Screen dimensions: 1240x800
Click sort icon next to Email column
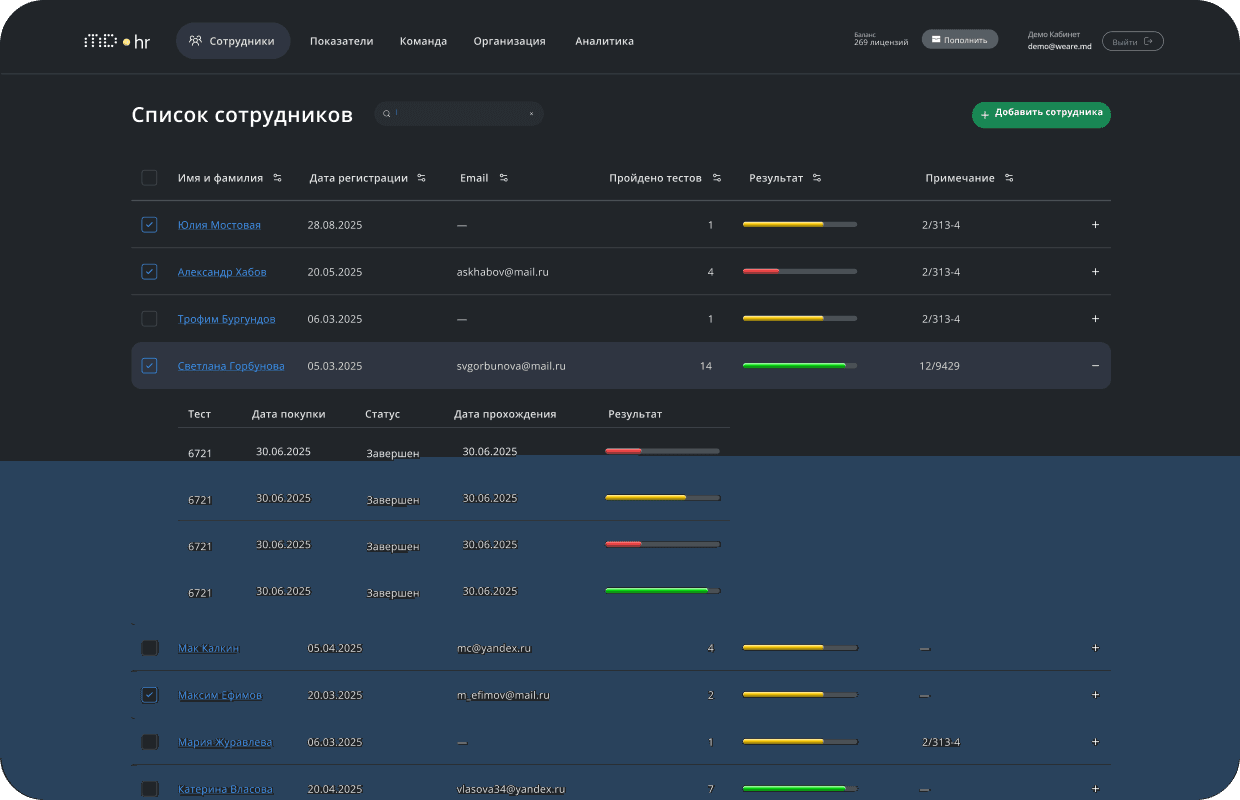pyautogui.click(x=503, y=178)
